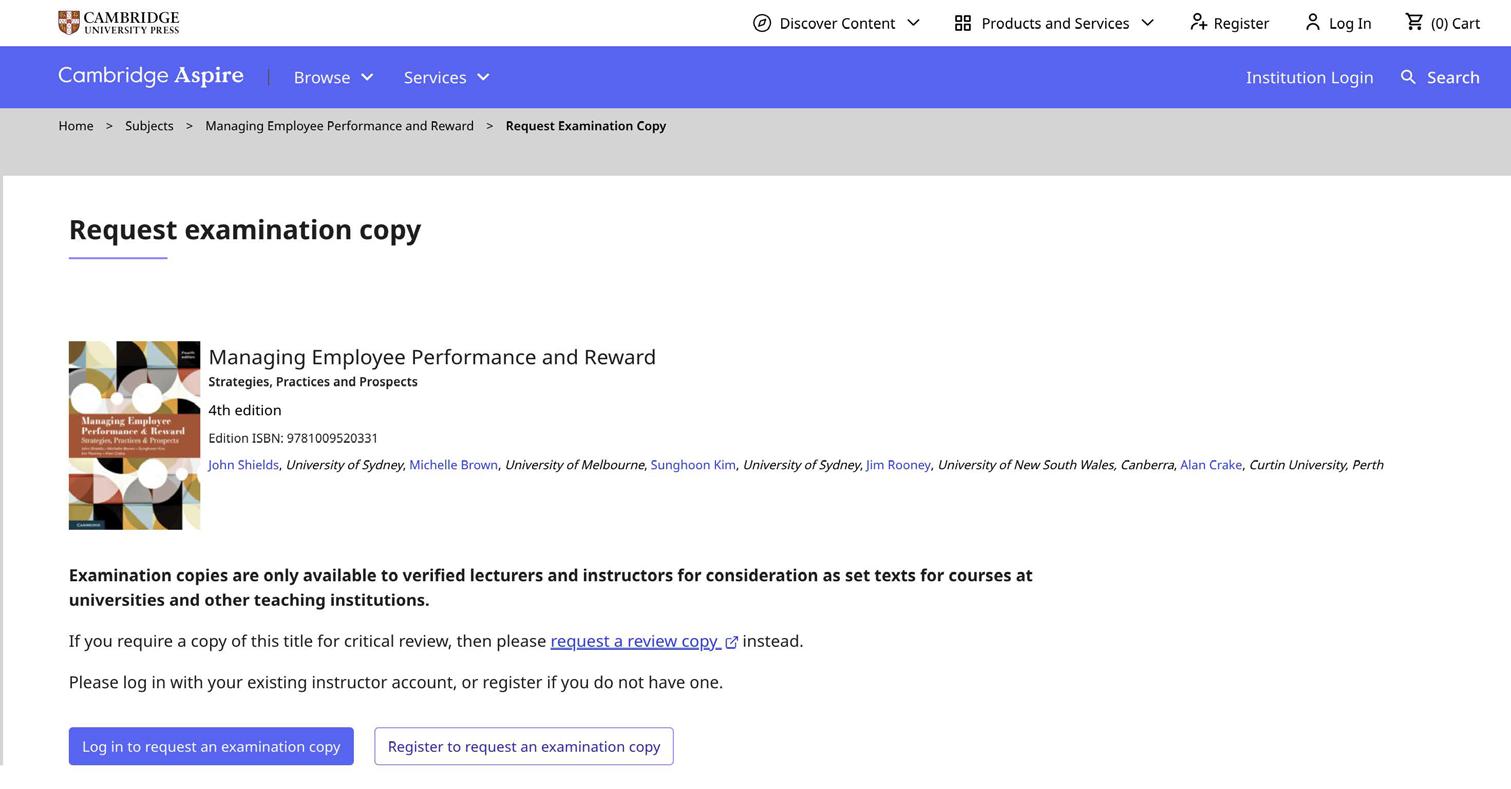1511x789 pixels.
Task: Open the Browse menu
Action: (334, 77)
